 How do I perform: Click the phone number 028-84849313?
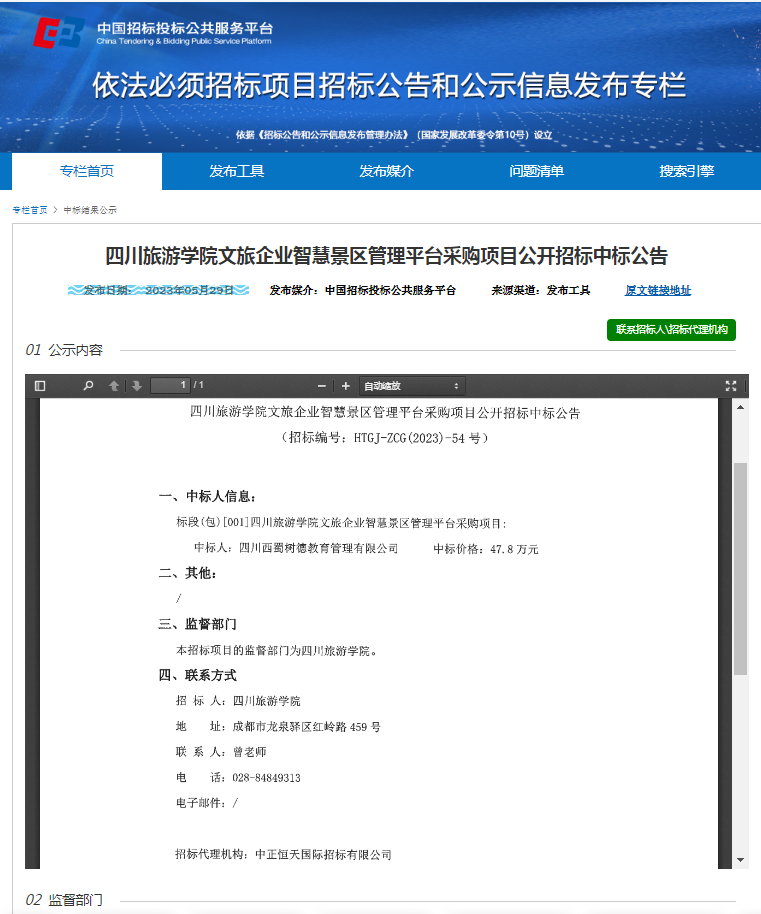point(266,778)
